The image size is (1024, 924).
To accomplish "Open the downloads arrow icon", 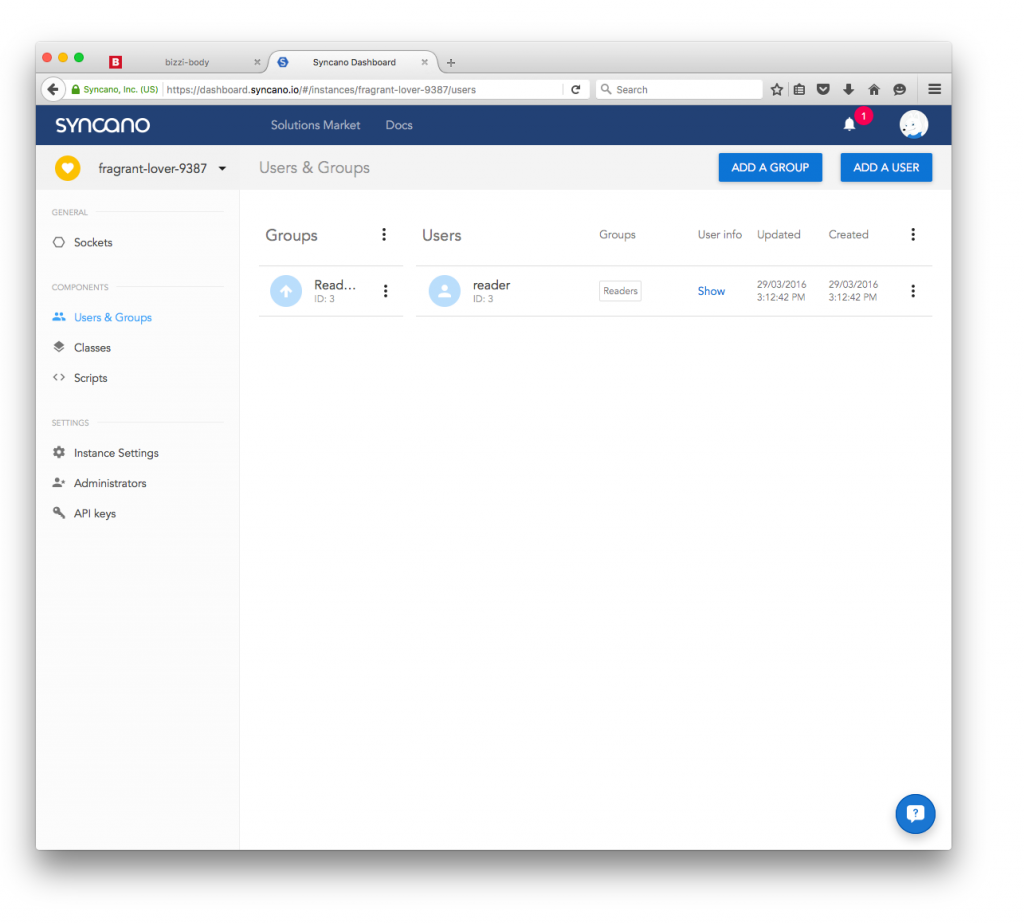I will pyautogui.click(x=848, y=89).
